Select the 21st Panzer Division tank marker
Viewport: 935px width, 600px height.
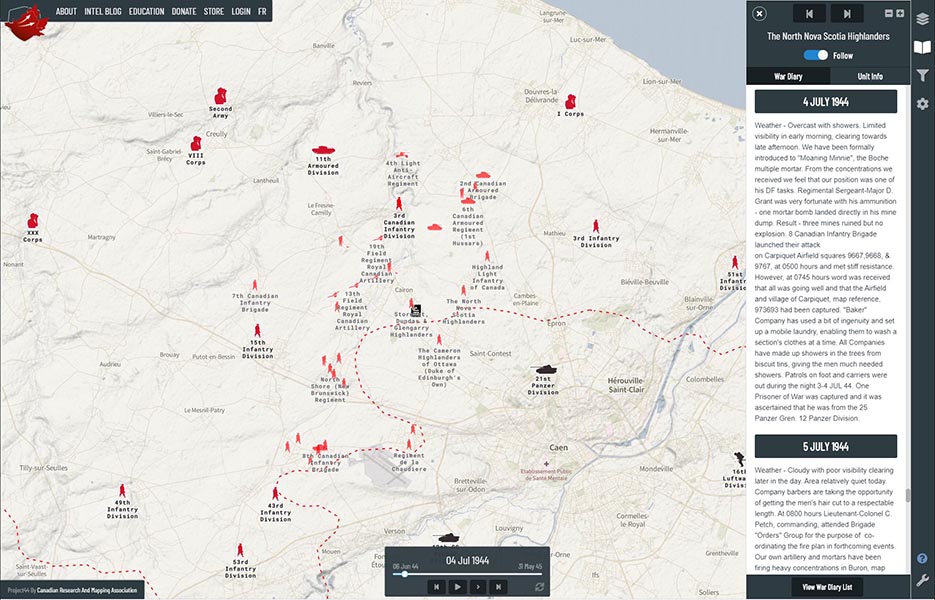[x=544, y=370]
